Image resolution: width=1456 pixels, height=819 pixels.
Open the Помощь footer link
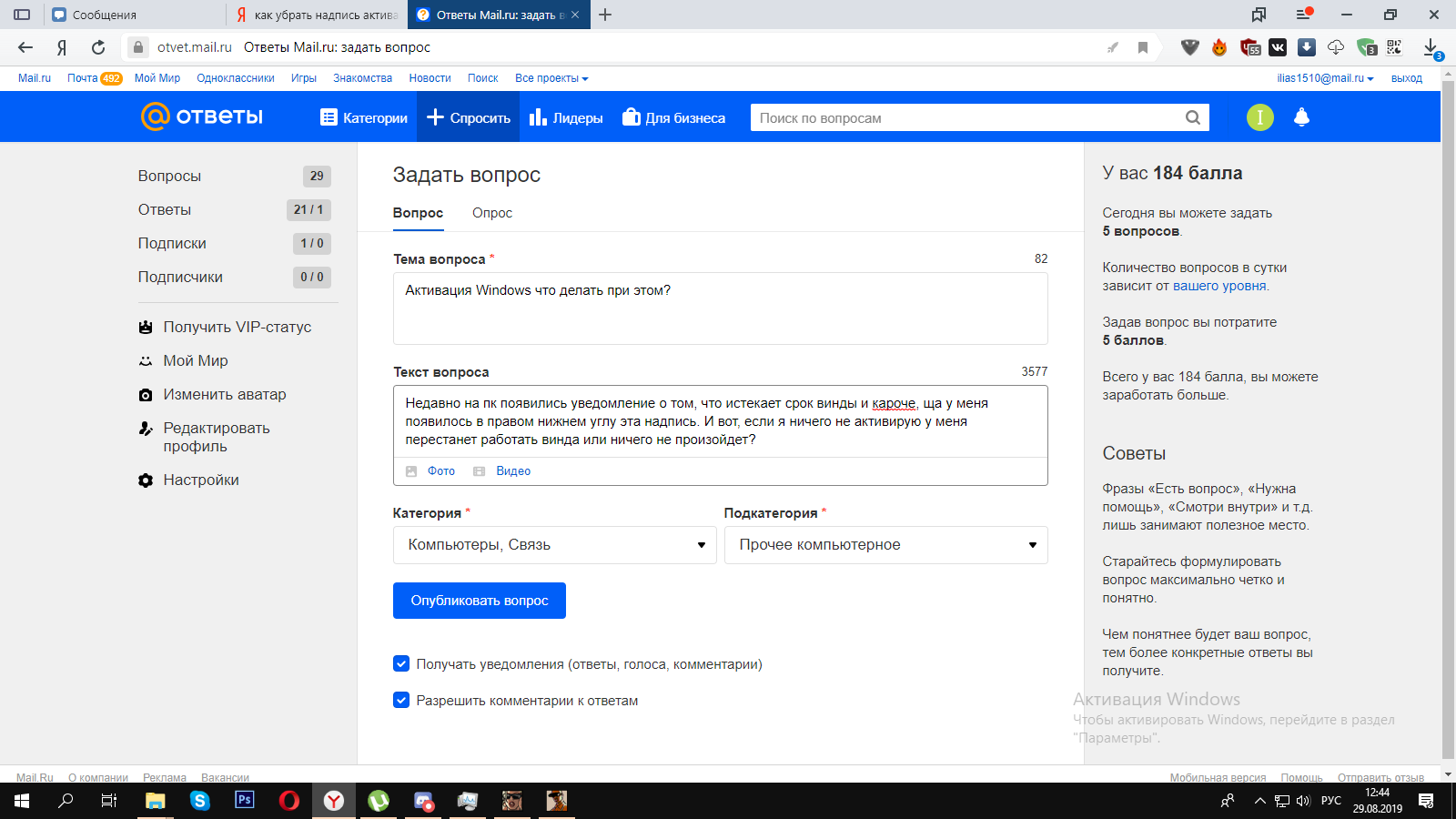click(1301, 777)
